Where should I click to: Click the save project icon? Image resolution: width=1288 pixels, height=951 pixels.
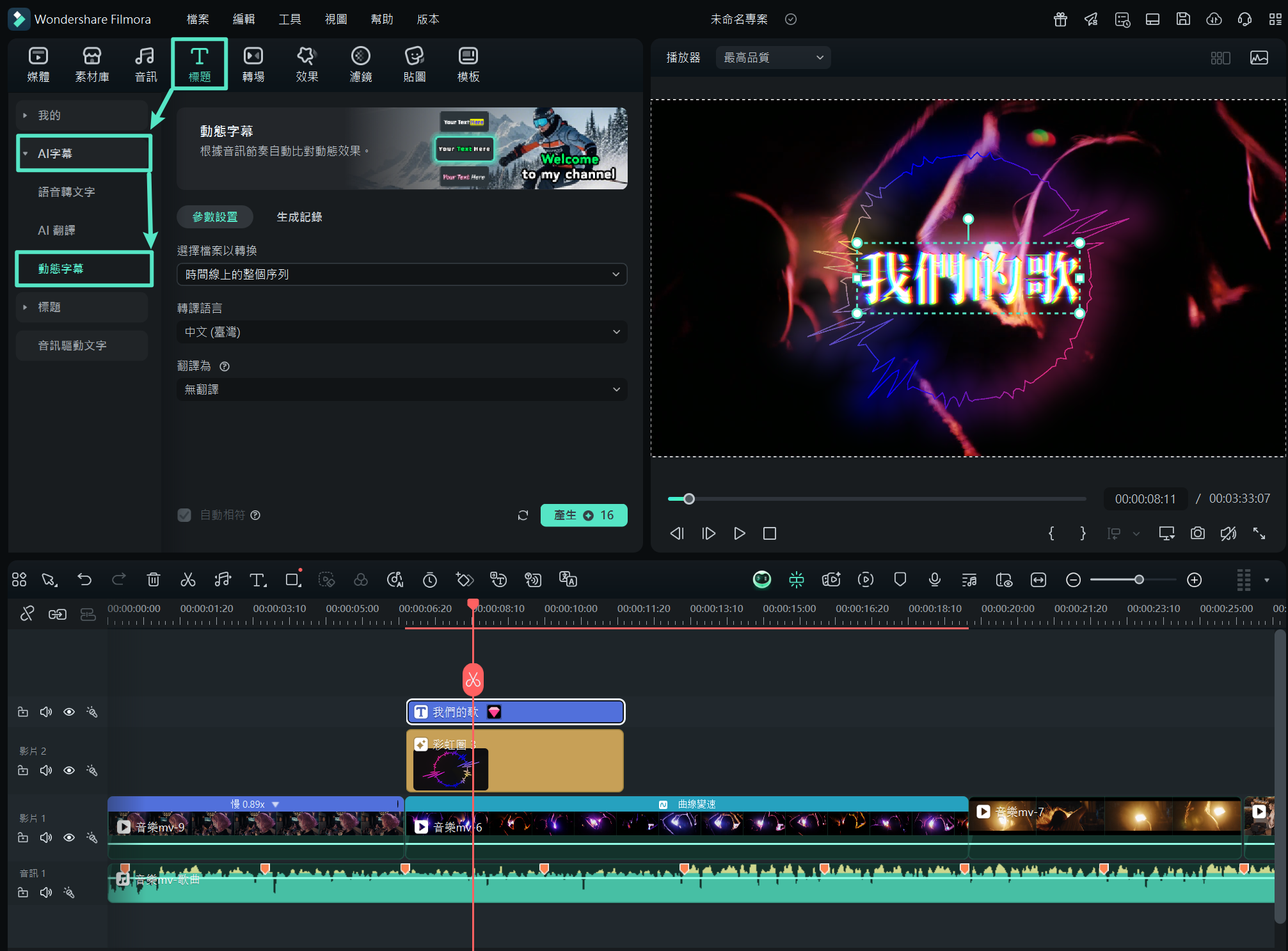1183,19
